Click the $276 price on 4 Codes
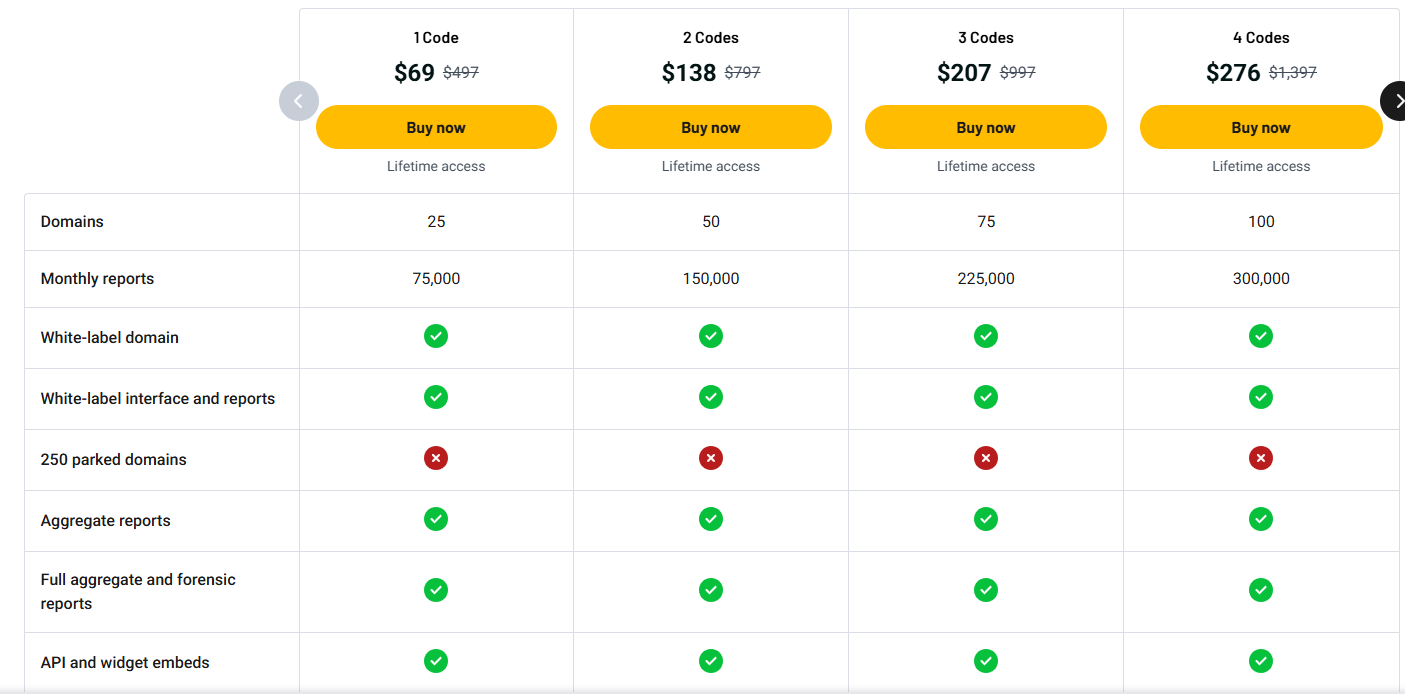The height and width of the screenshot is (699, 1405). [1233, 73]
